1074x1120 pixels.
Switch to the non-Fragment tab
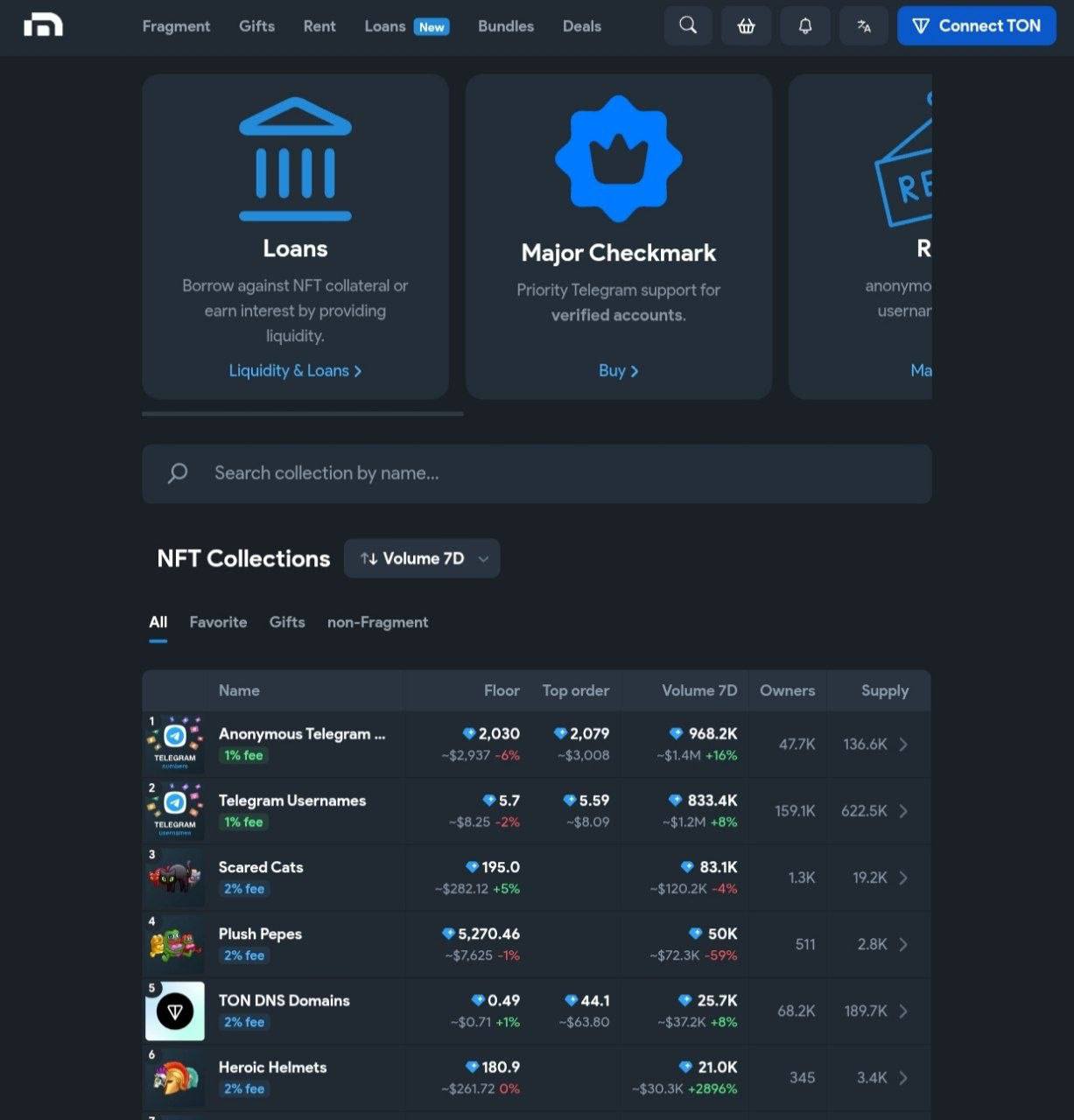coord(377,622)
